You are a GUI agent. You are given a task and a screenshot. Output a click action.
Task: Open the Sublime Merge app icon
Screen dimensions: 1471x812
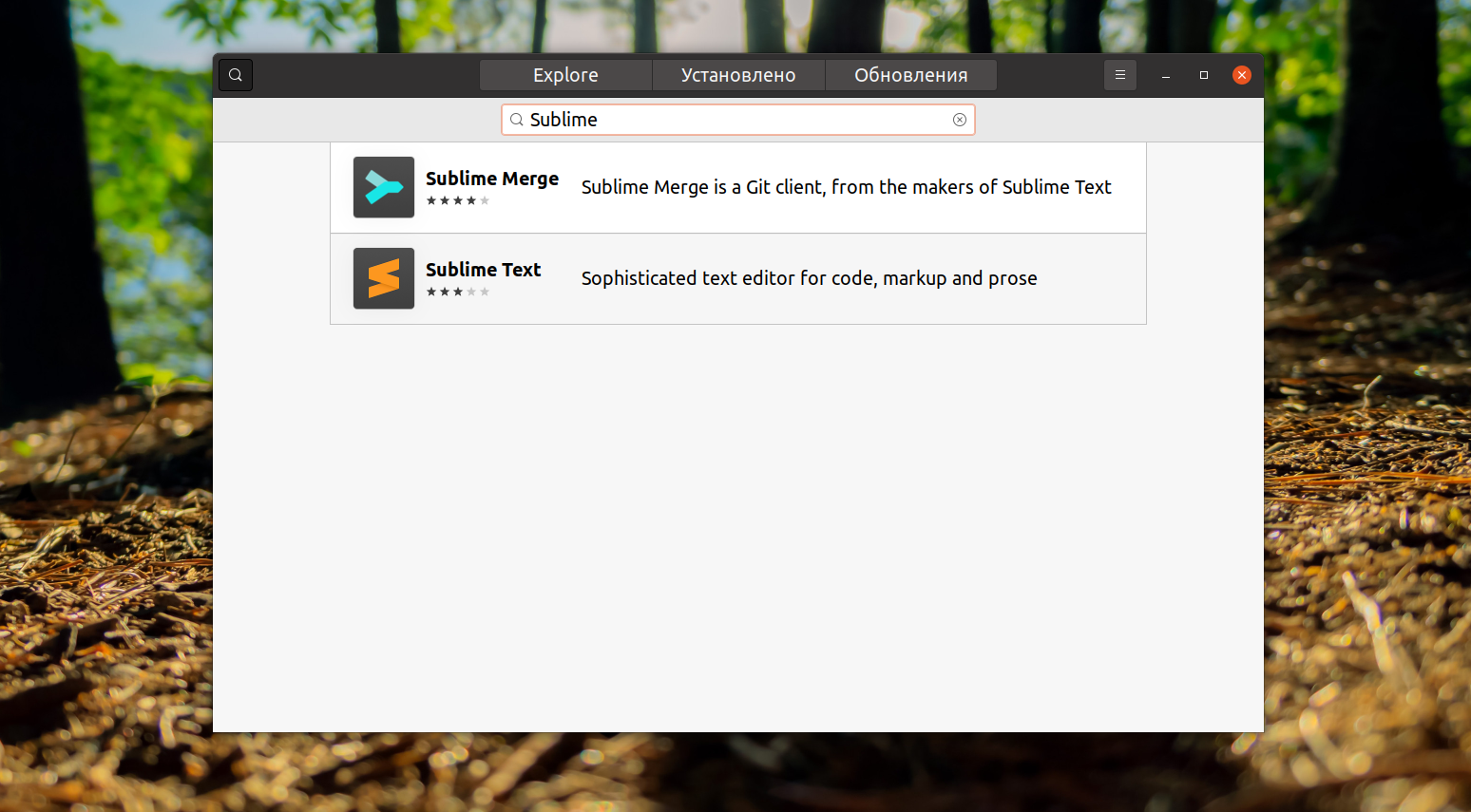click(384, 187)
